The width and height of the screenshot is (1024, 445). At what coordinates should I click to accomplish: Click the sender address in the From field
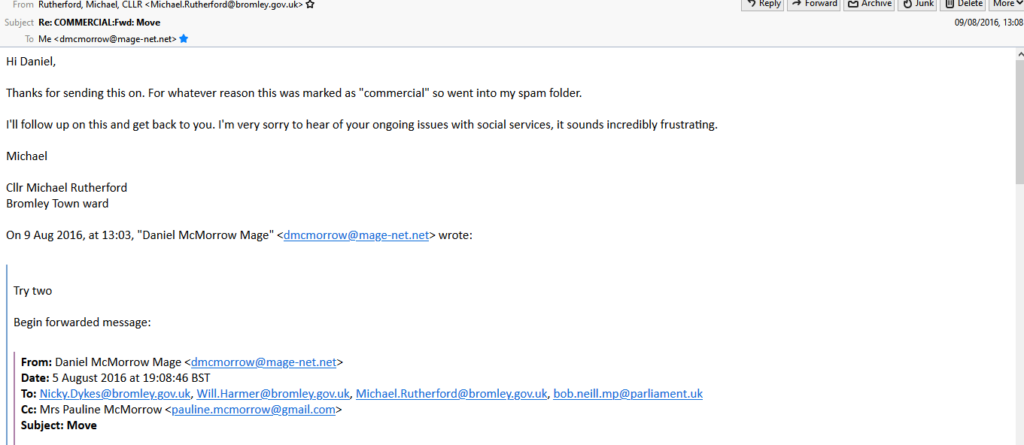[170, 4]
